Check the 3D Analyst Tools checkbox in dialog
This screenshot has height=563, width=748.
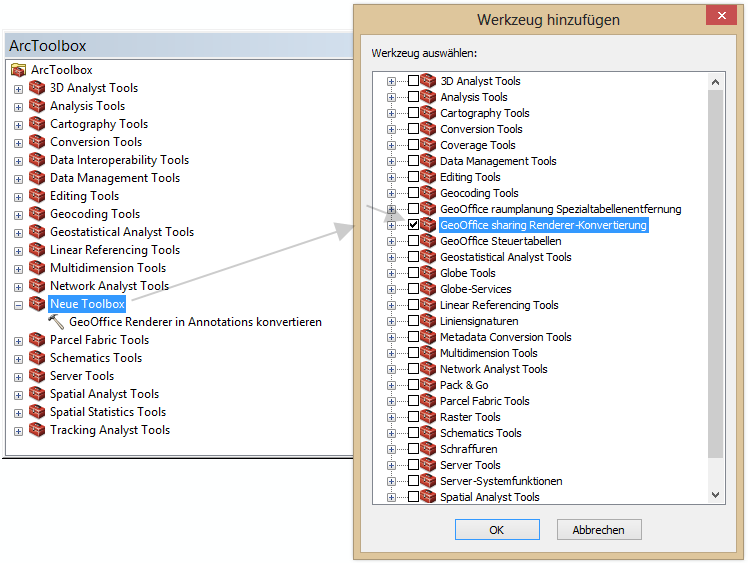click(414, 81)
